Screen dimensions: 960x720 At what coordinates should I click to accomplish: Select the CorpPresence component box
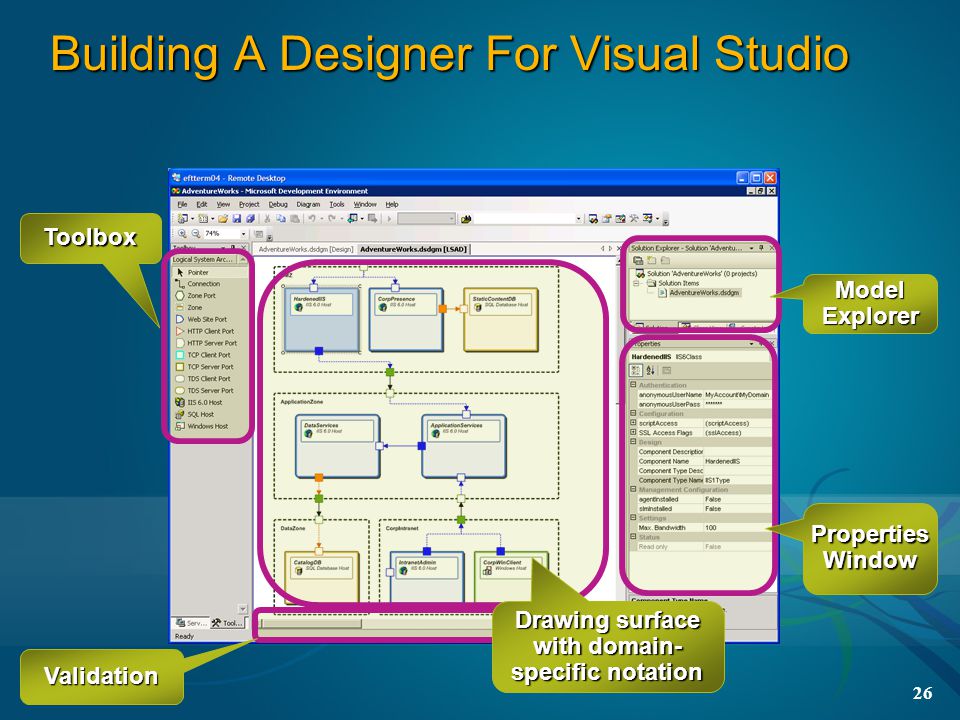point(405,320)
